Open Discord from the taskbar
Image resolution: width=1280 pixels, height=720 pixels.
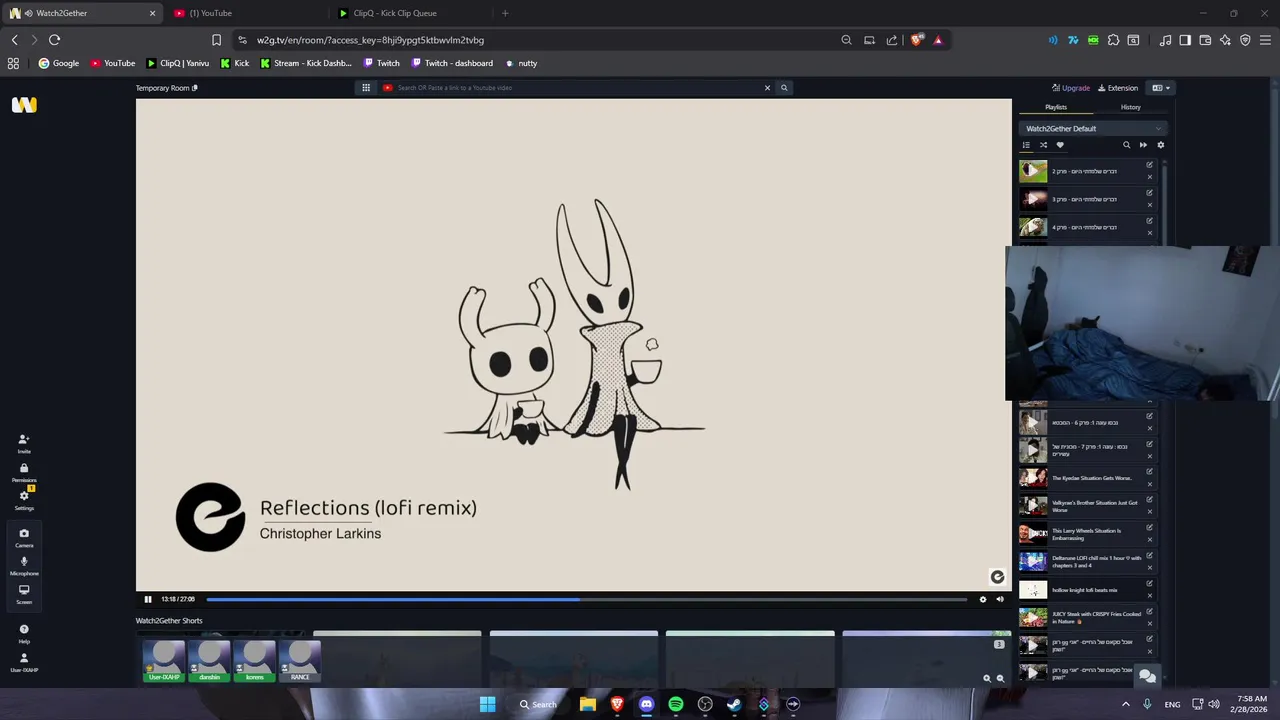coord(647,704)
